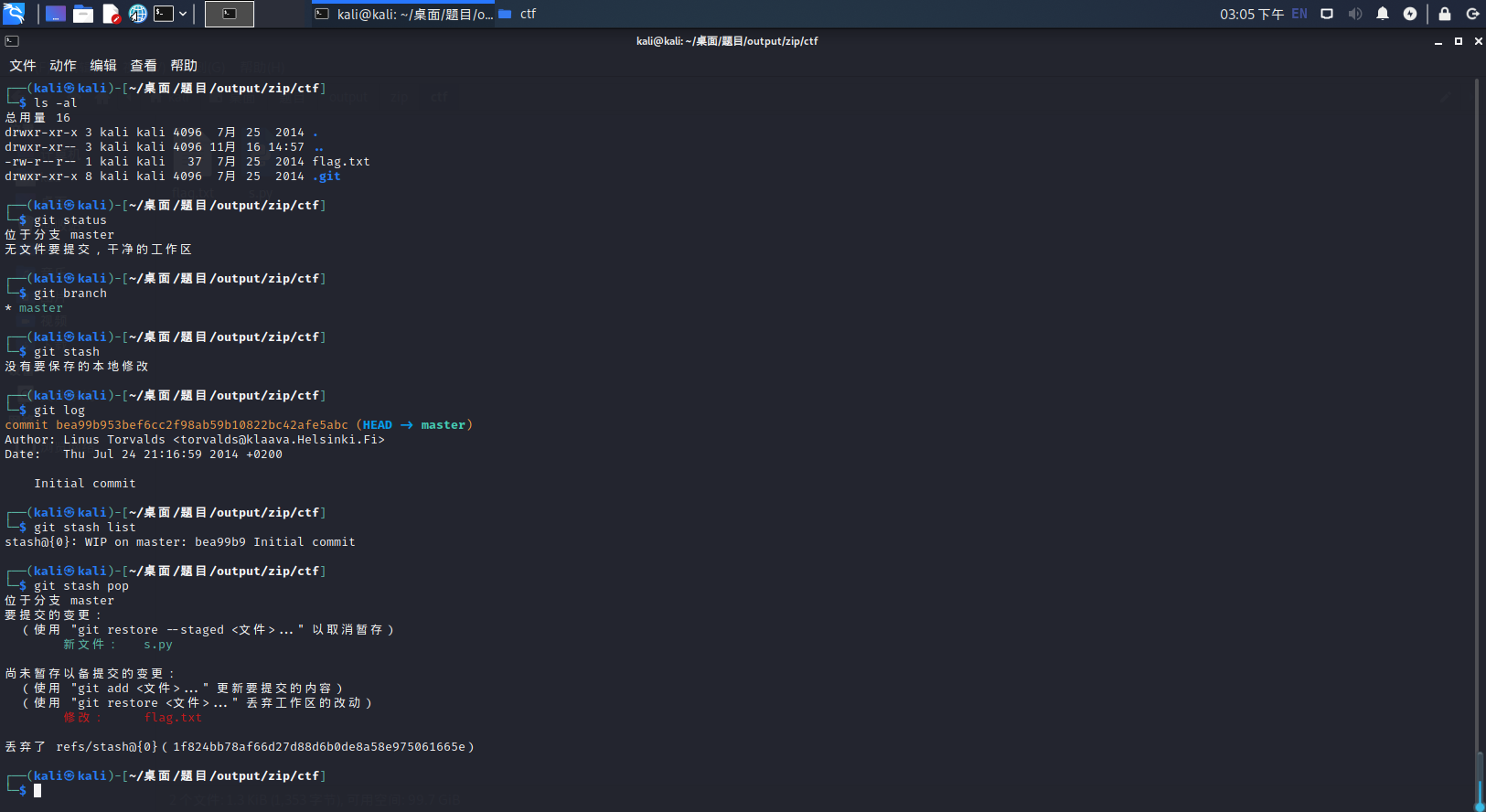This screenshot has height=812, width=1486.
Task: Click the 'ls -al' command text
Action: 56,103
